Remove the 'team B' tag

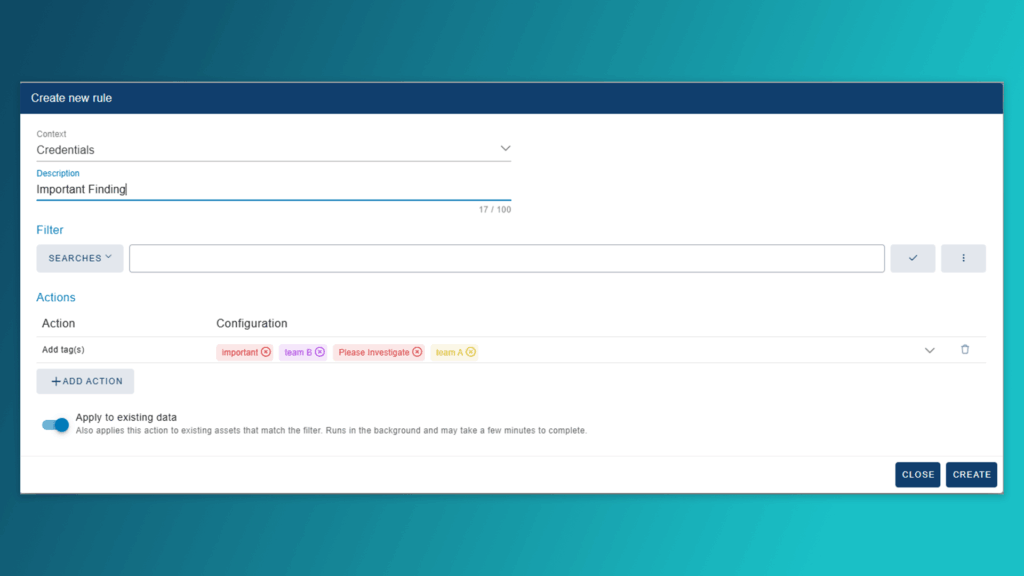320,352
